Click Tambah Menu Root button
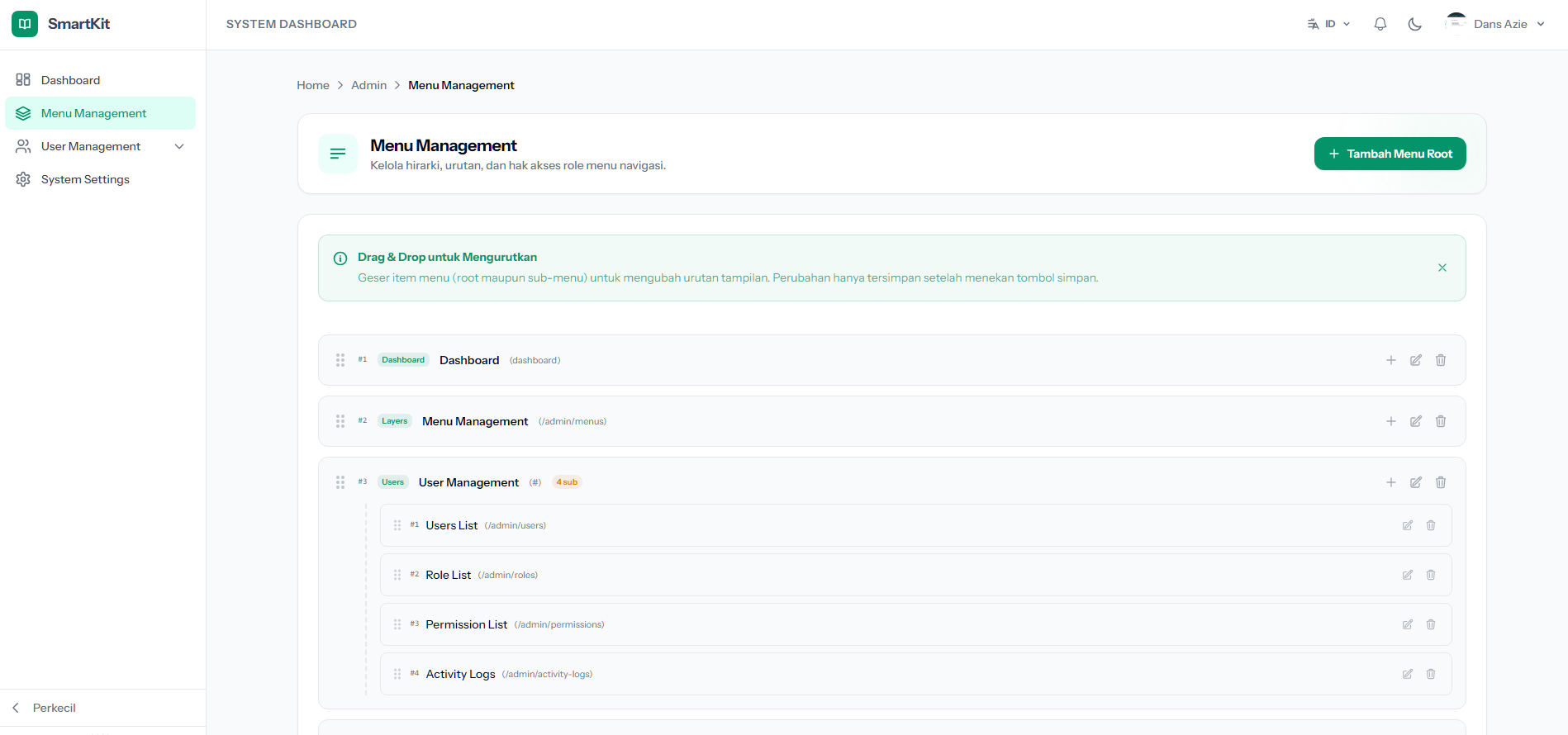The image size is (1568, 735). pyautogui.click(x=1390, y=154)
